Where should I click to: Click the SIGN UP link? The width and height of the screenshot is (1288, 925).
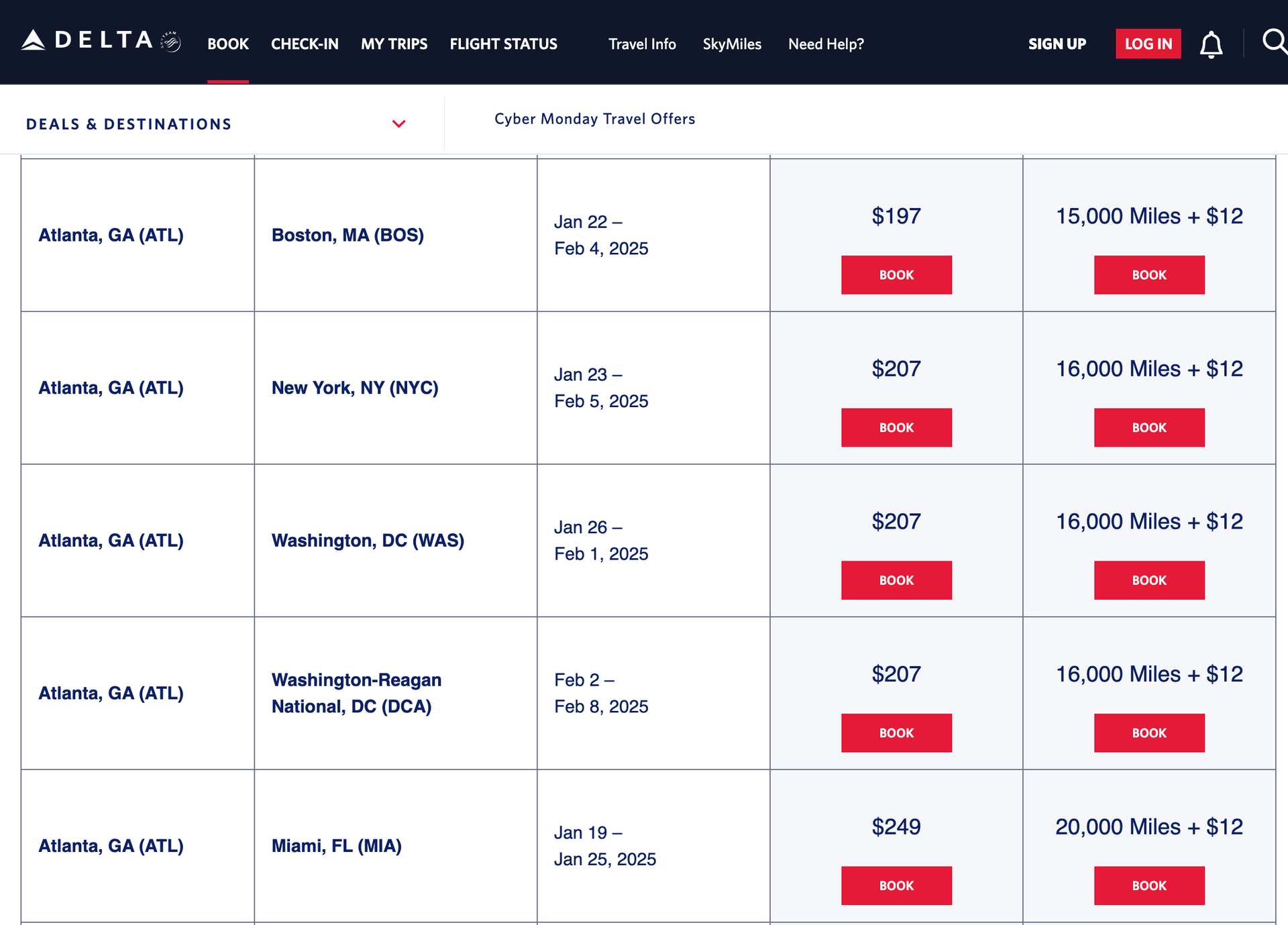click(1057, 44)
